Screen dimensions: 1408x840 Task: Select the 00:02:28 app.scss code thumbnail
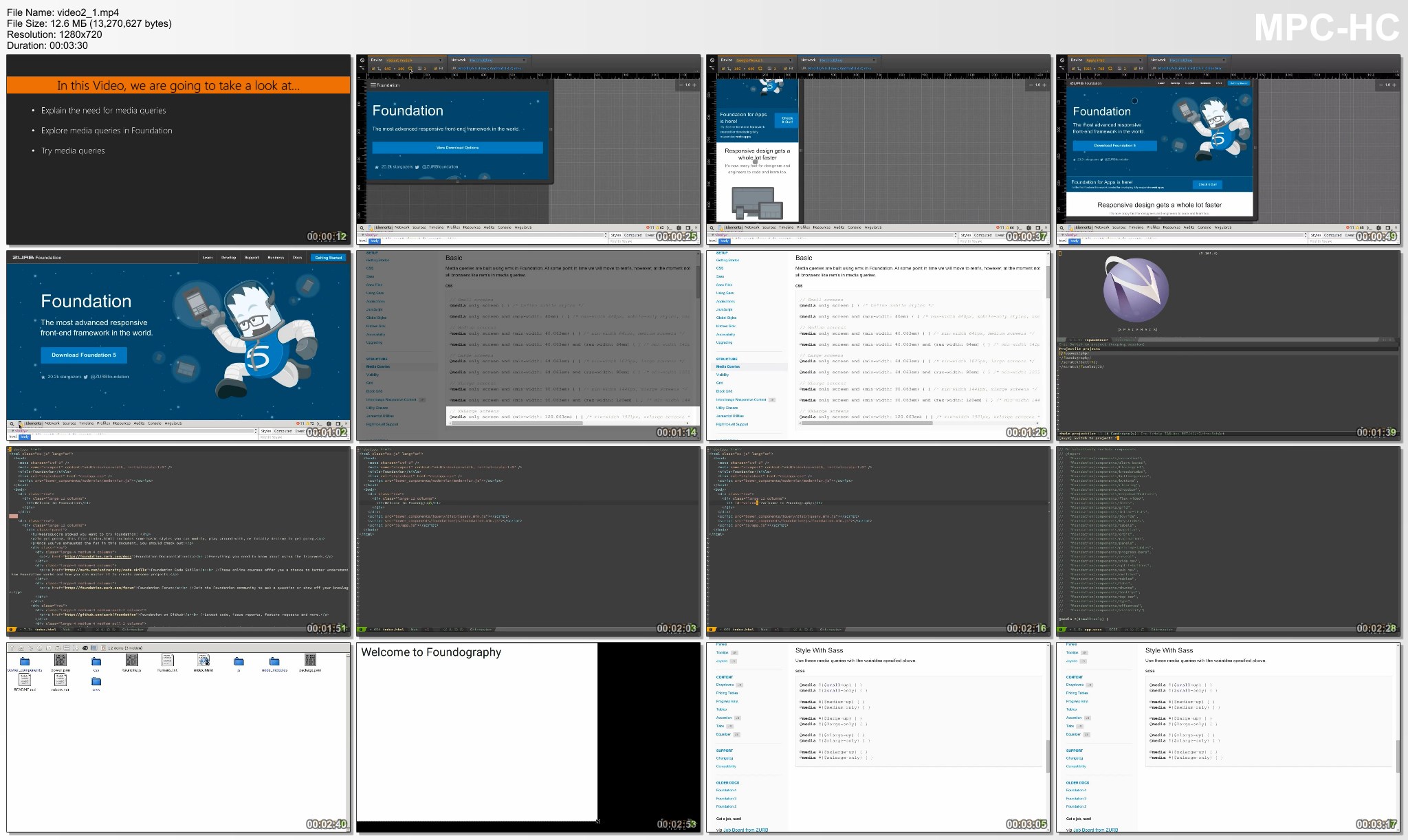click(x=1229, y=540)
